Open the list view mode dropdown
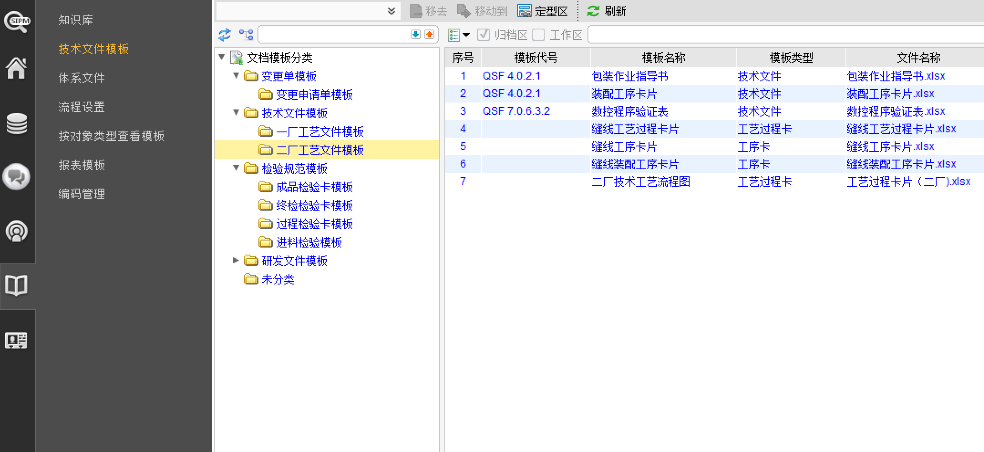This screenshot has width=984, height=452. point(460,35)
